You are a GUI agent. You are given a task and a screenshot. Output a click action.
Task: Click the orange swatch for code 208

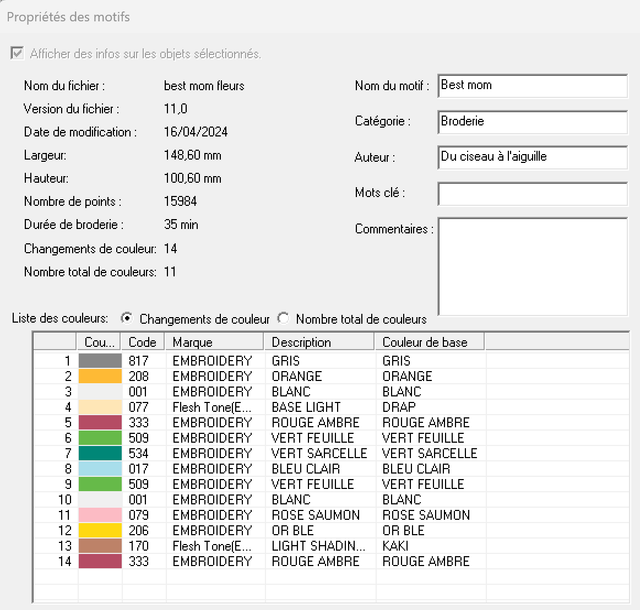click(x=100, y=376)
